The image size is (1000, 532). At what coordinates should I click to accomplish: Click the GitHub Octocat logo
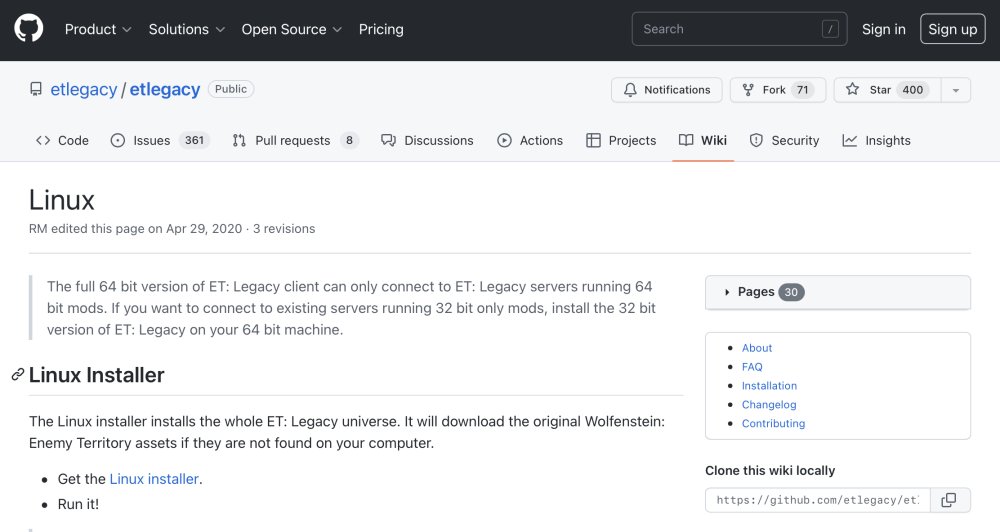pos(29,29)
